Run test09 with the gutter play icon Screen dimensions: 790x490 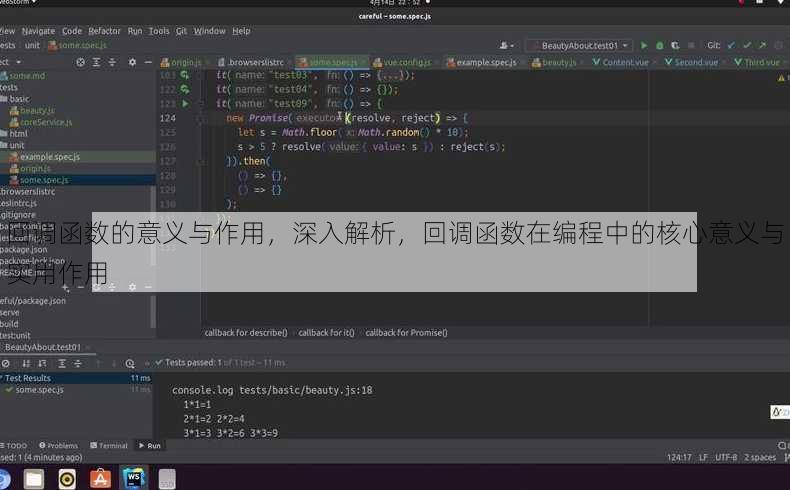click(x=185, y=104)
